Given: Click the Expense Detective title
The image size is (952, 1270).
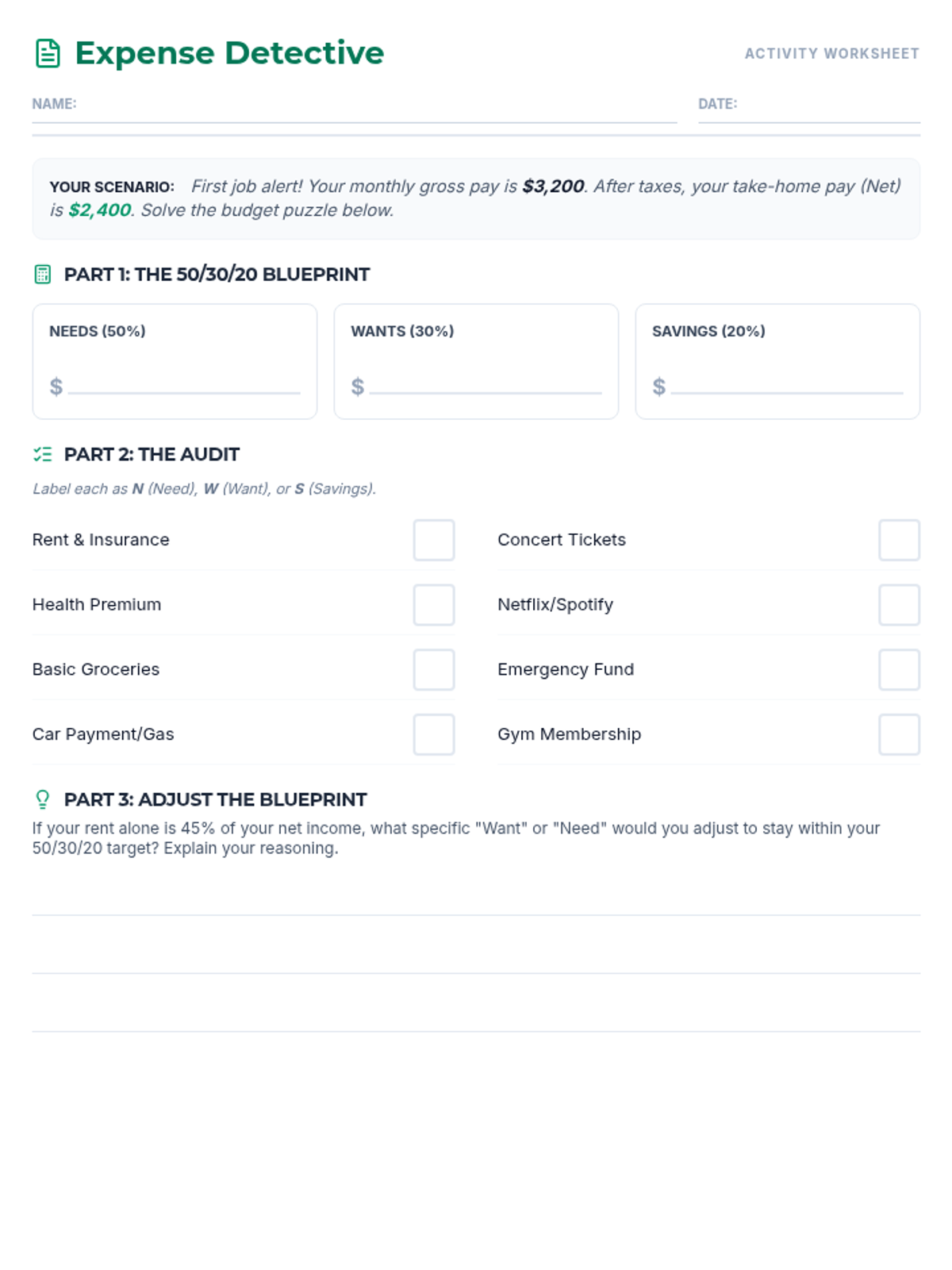Looking at the screenshot, I should (229, 53).
